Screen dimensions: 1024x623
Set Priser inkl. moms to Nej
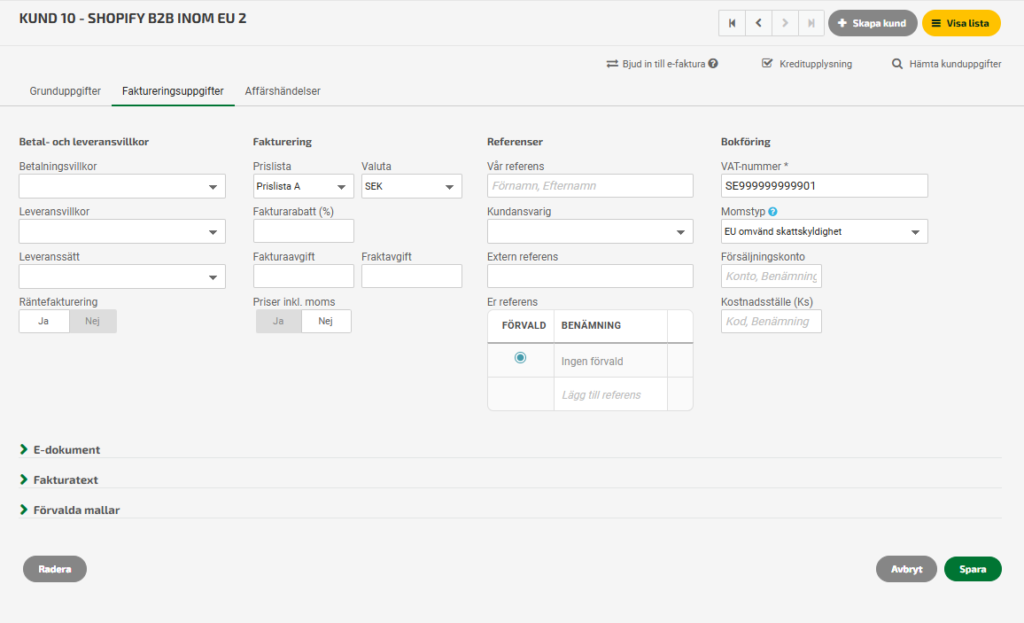[x=326, y=321]
